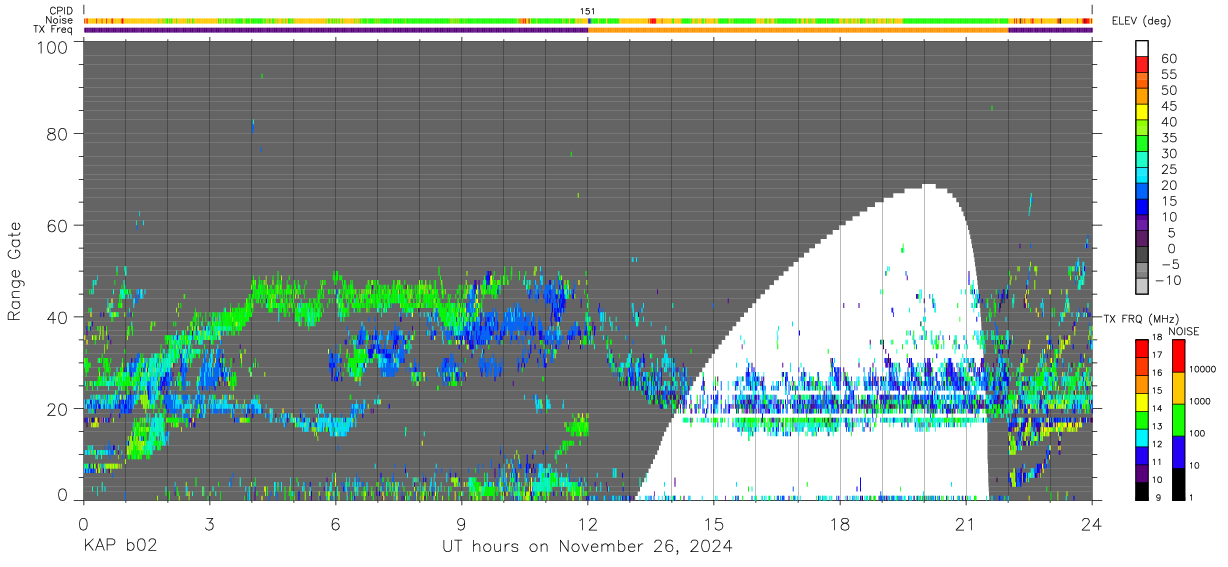Click the CPID label

point(60,10)
